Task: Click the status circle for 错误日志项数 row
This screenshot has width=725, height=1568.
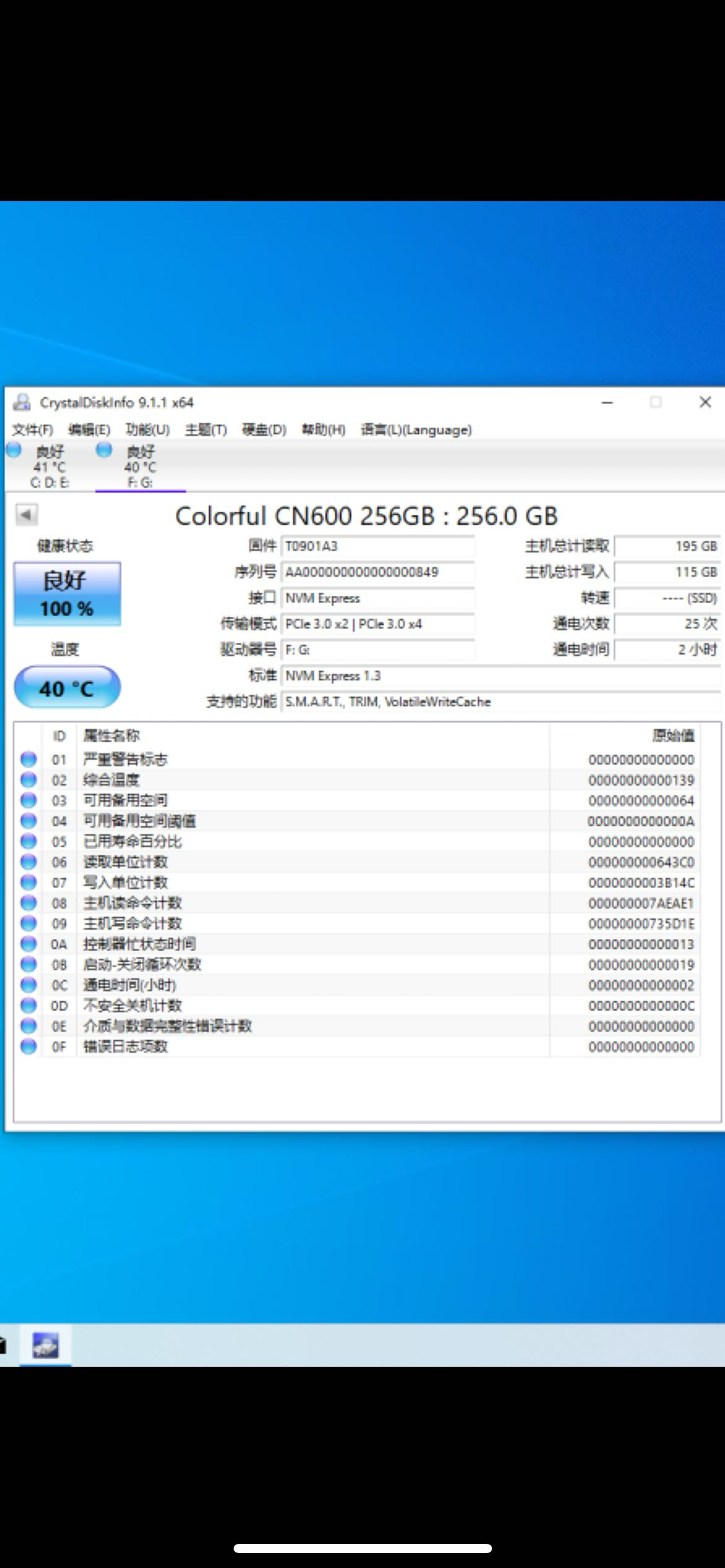Action: [x=29, y=1047]
